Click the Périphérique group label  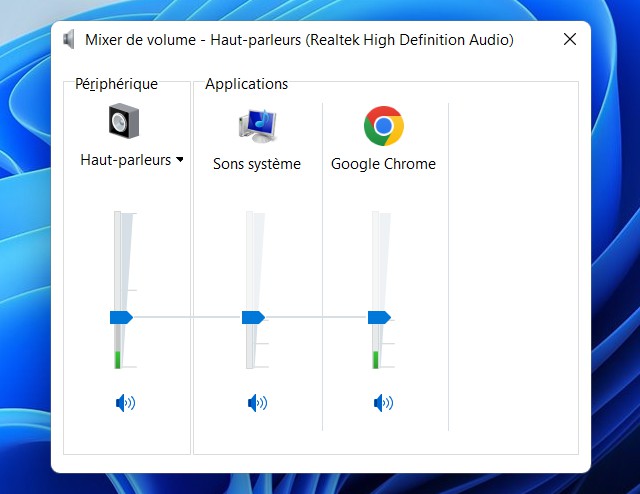point(116,84)
